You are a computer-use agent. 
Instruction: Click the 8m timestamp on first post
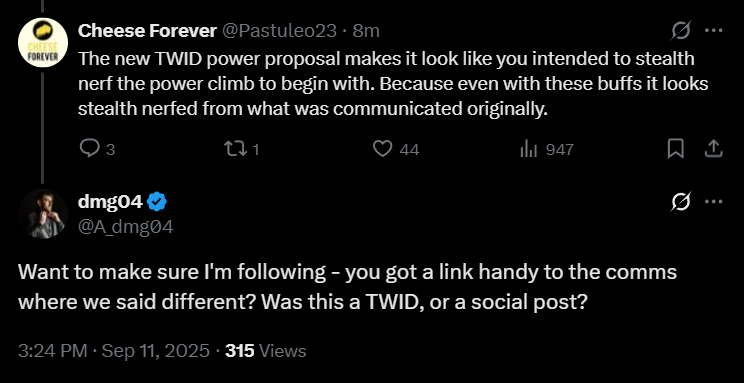366,31
